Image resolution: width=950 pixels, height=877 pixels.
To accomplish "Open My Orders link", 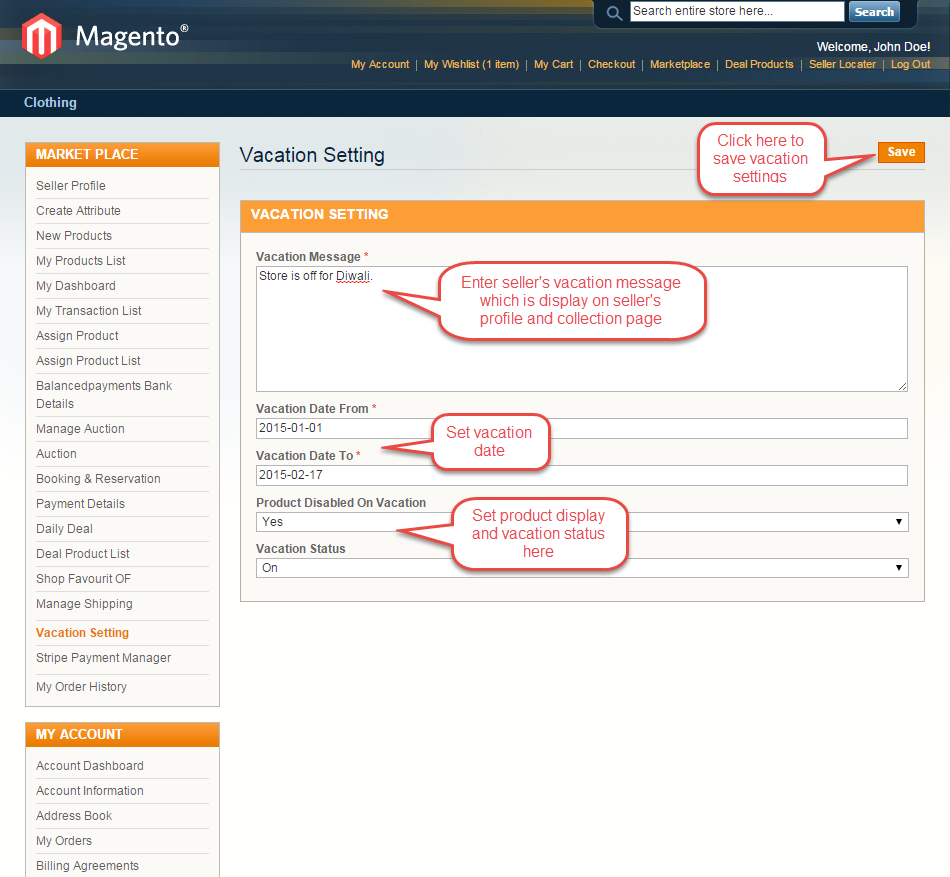I will [64, 841].
